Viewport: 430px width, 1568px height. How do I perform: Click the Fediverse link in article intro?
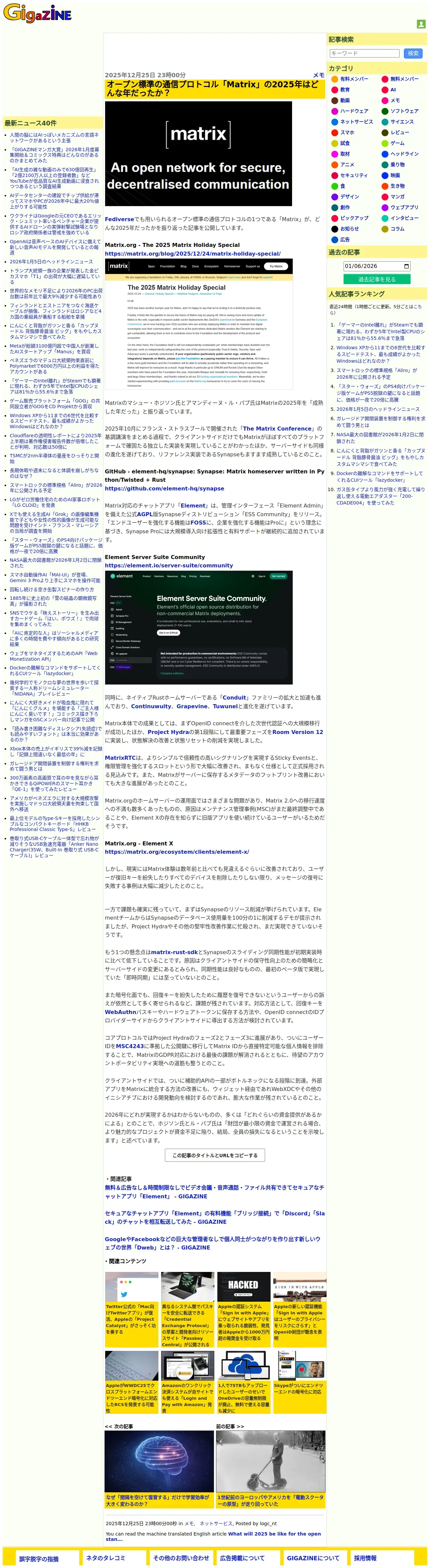(119, 219)
